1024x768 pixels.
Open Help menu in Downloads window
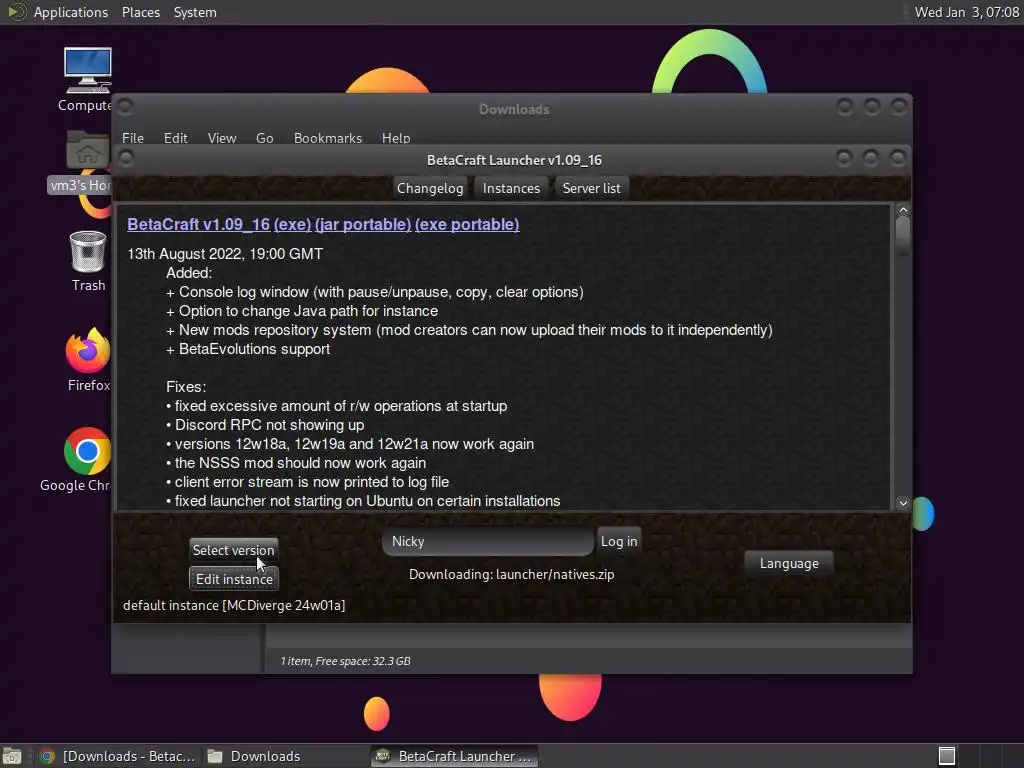[x=396, y=138]
